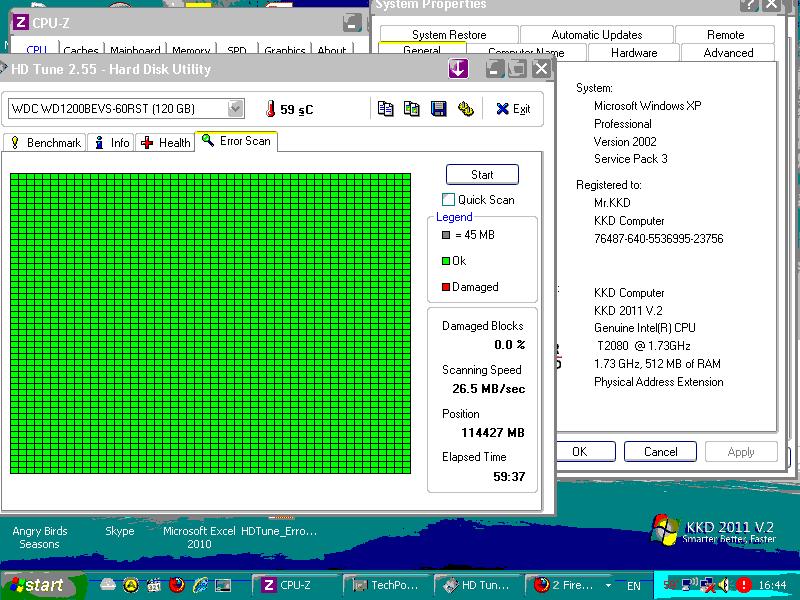Select the Error Scan tab

tap(236, 141)
